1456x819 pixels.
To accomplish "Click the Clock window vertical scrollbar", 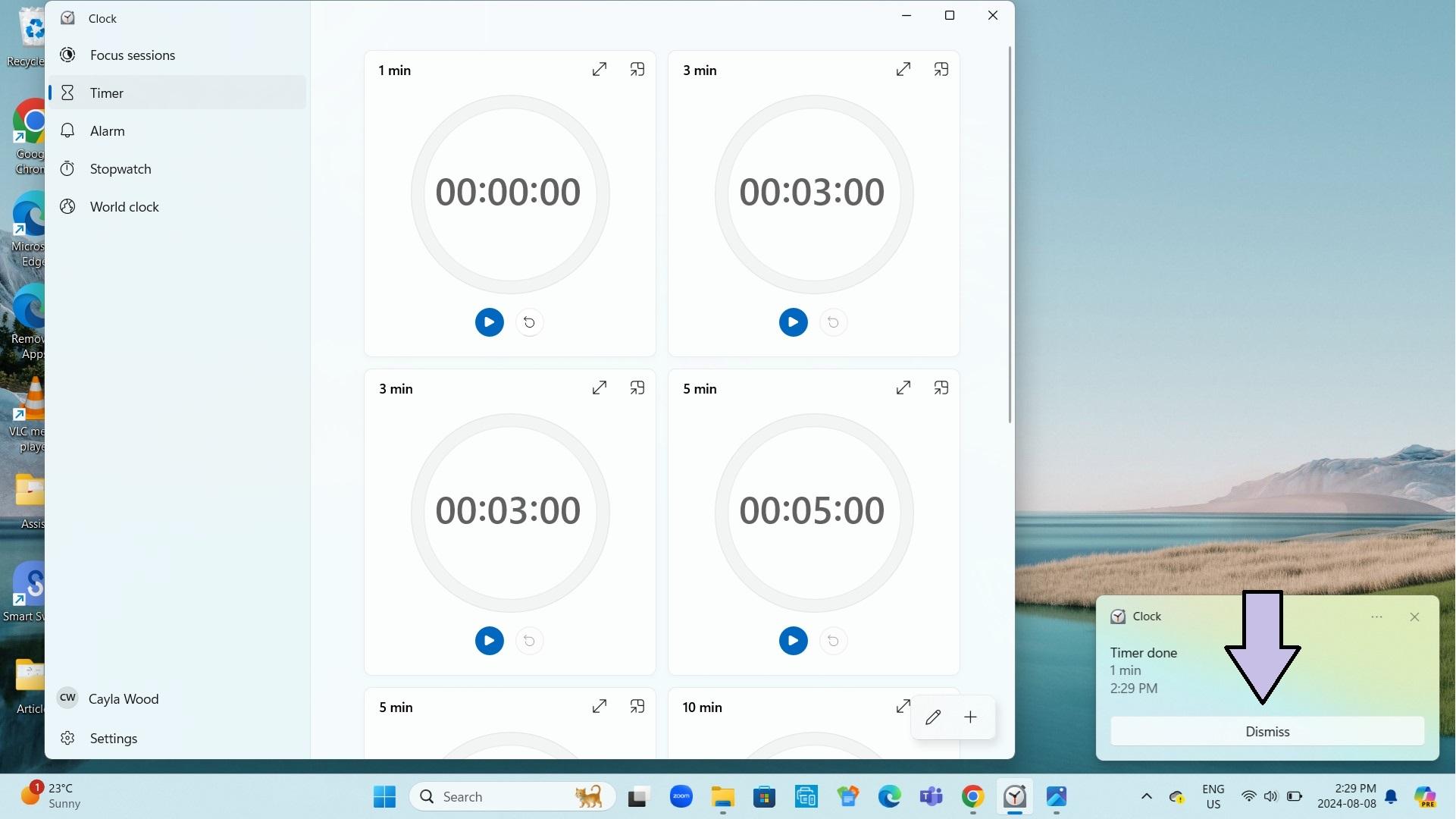I will click(1010, 235).
